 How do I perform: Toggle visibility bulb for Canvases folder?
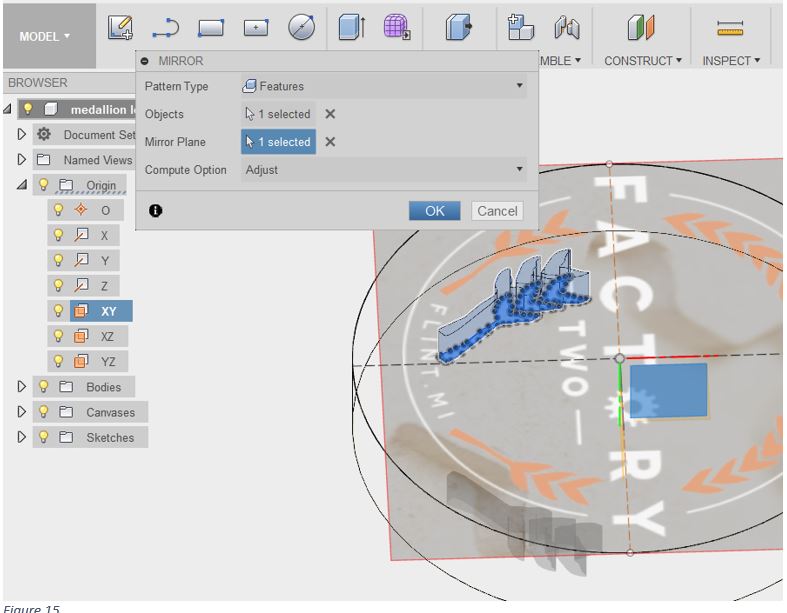[x=44, y=412]
